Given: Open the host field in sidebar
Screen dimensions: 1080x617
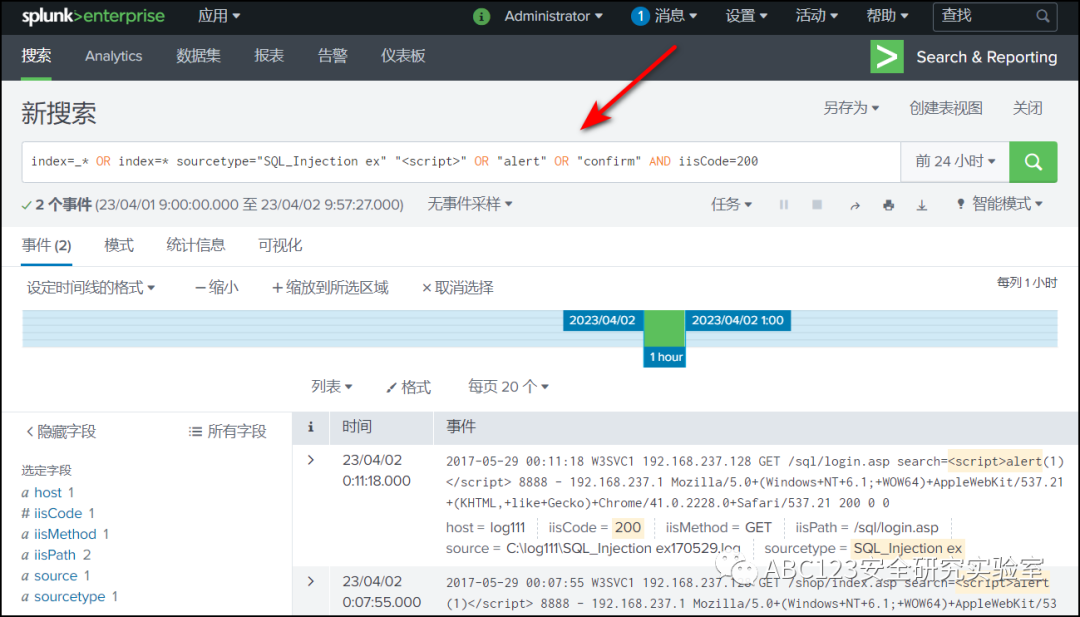Looking at the screenshot, I should click(48, 492).
